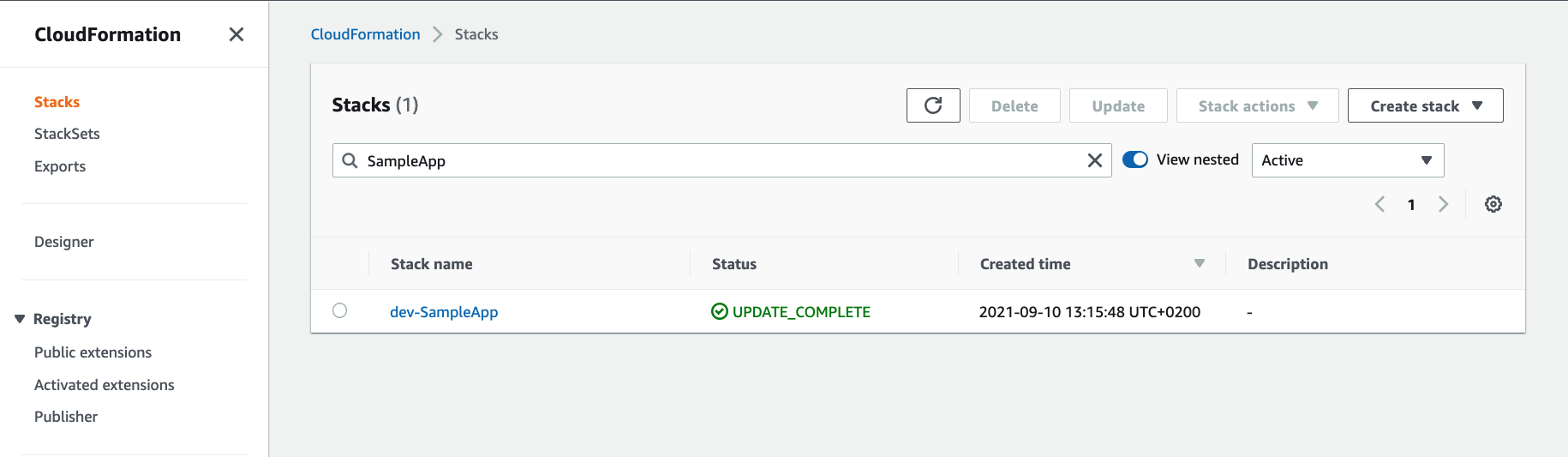1568x457 pixels.
Task: Open the Active status filter dropdown
Action: pos(1348,160)
